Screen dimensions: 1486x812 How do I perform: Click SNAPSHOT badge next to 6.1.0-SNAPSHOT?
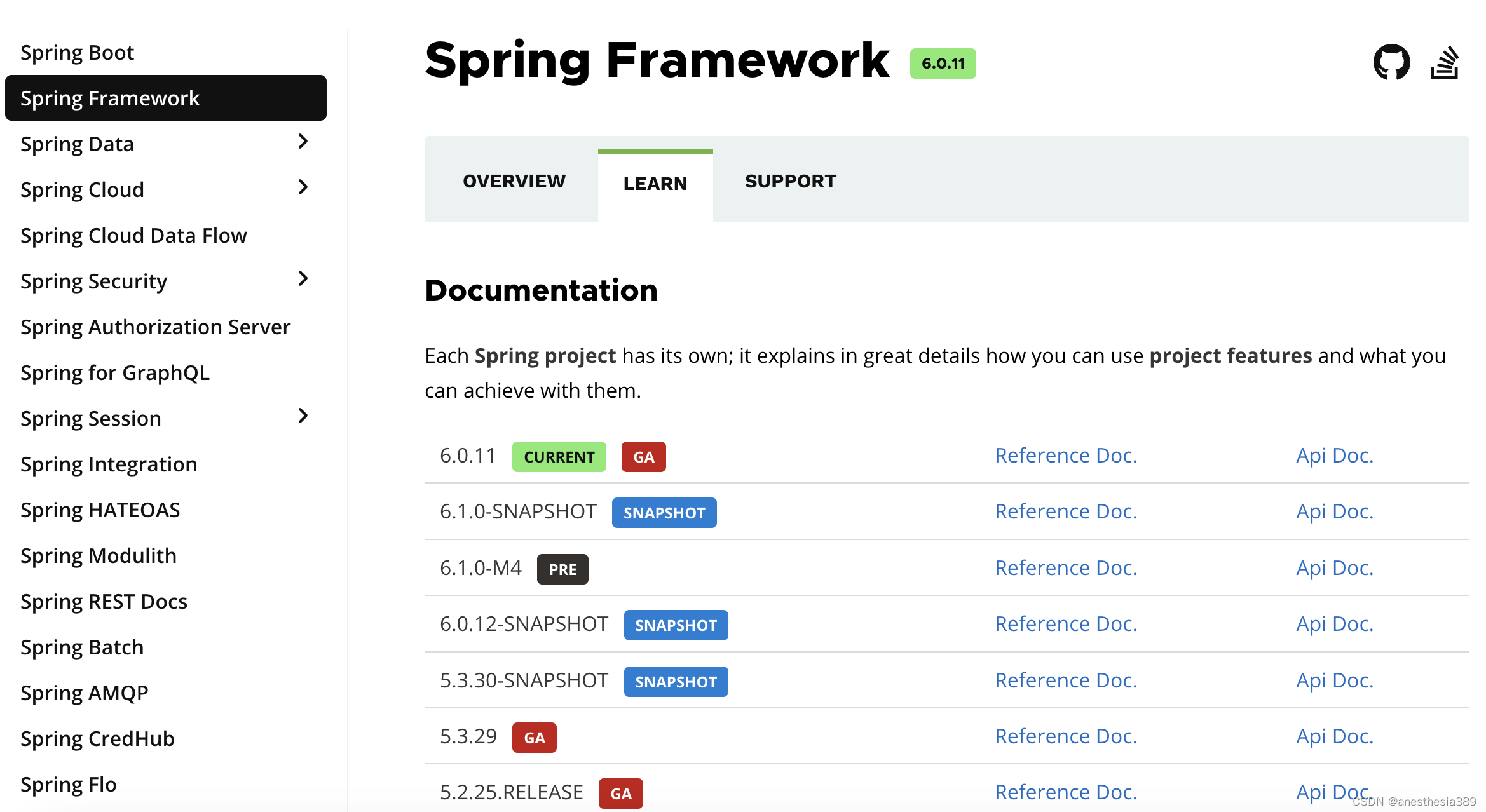click(664, 513)
